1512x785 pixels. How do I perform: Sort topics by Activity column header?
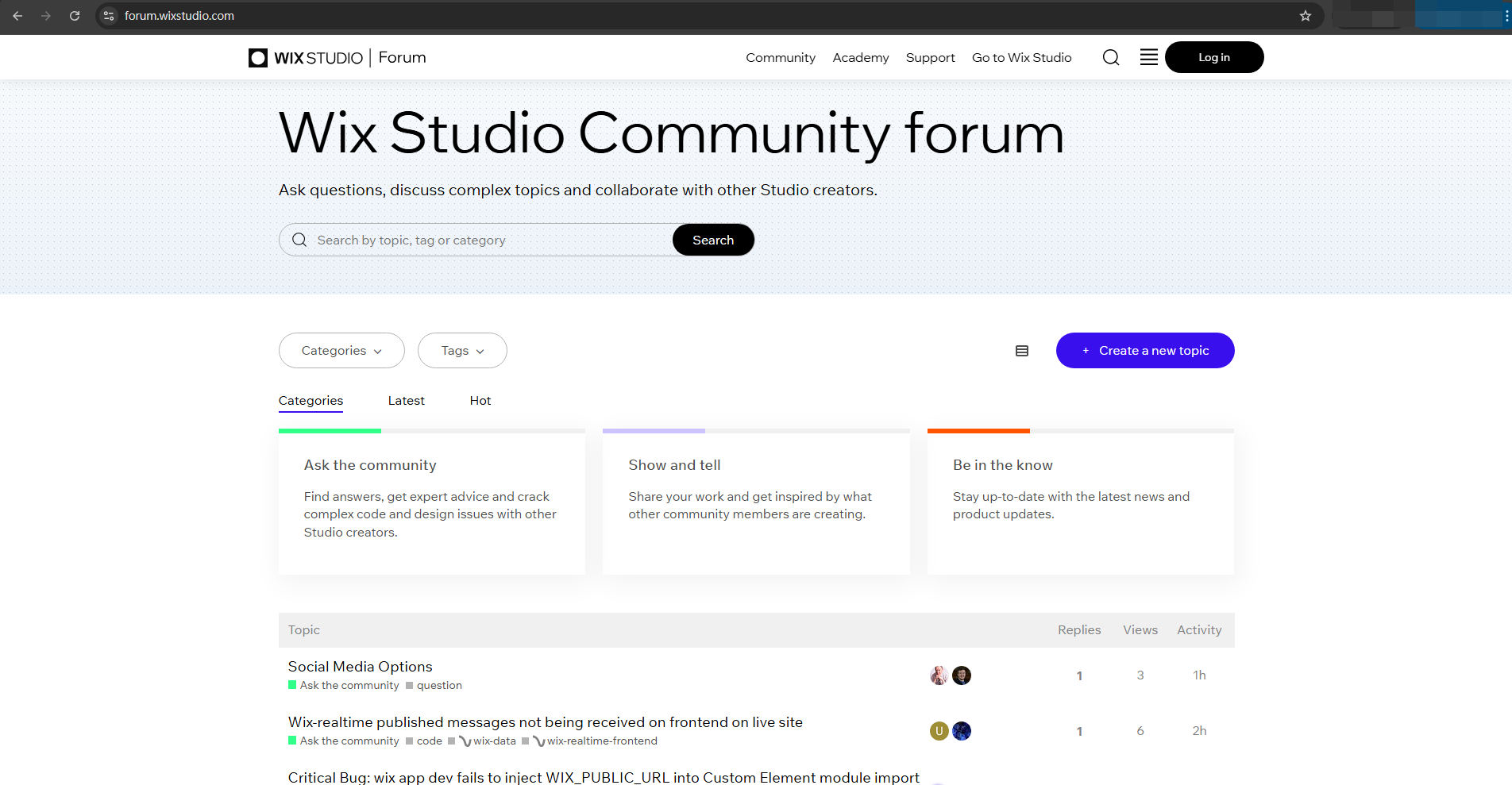click(1198, 630)
